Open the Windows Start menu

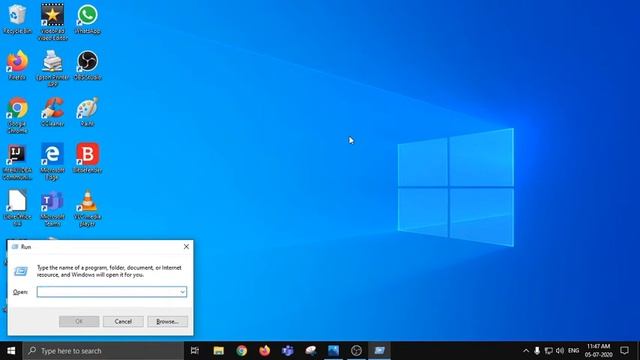tap(11, 351)
